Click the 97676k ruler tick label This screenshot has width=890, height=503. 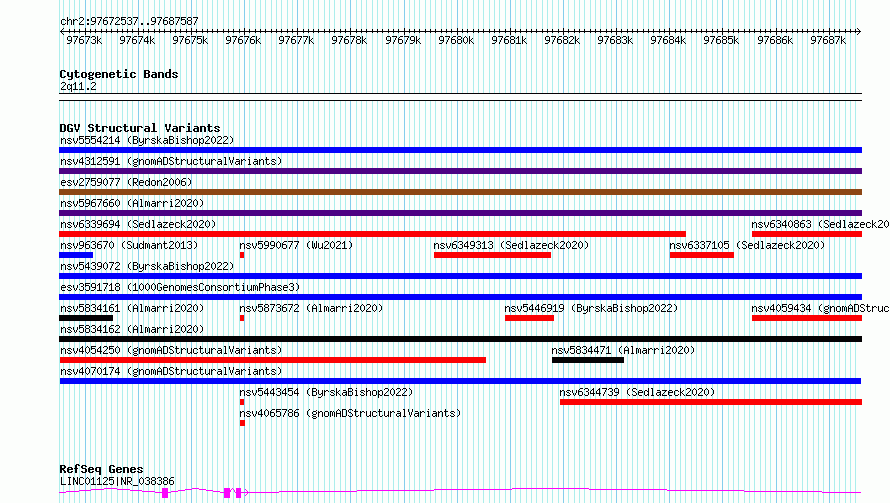243,40
